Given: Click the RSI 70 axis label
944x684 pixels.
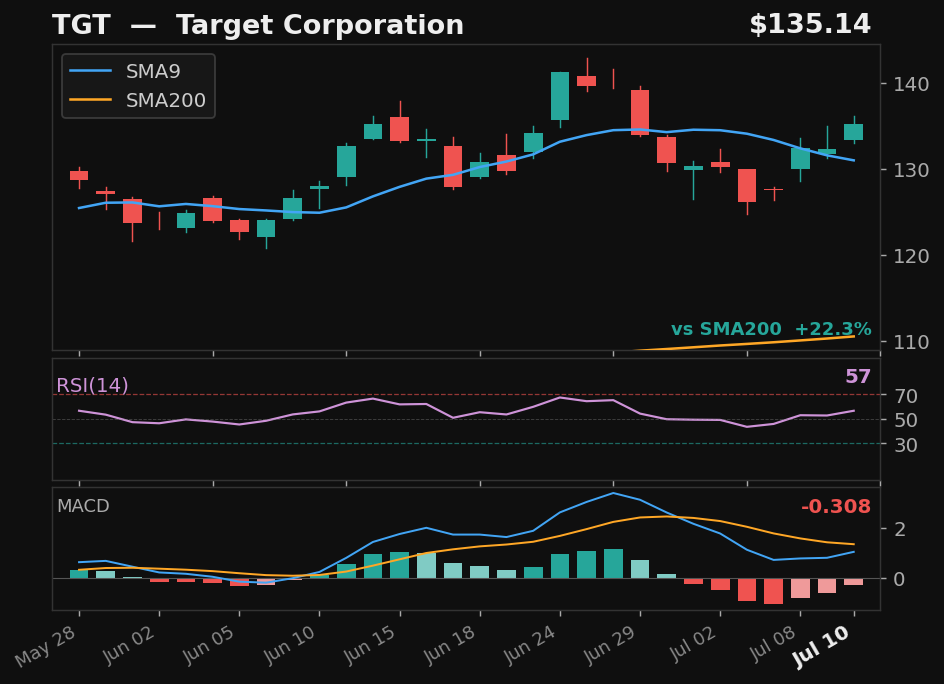Looking at the screenshot, I should click(x=905, y=396).
